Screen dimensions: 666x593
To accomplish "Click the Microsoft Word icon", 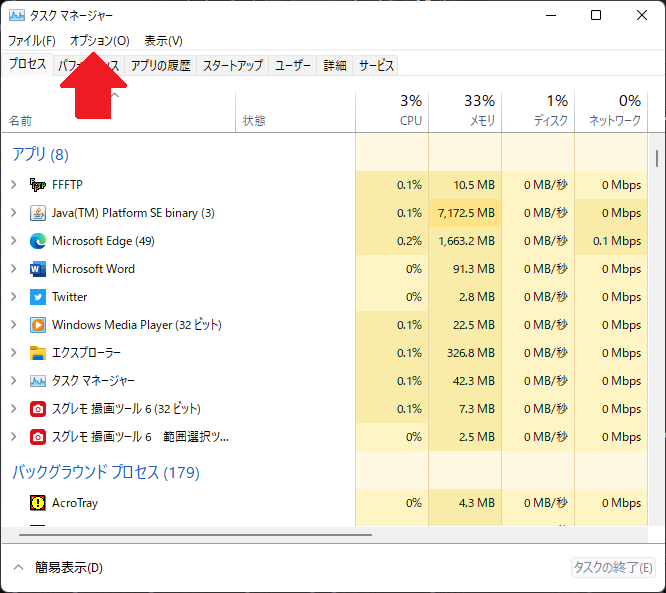I will (x=38, y=269).
